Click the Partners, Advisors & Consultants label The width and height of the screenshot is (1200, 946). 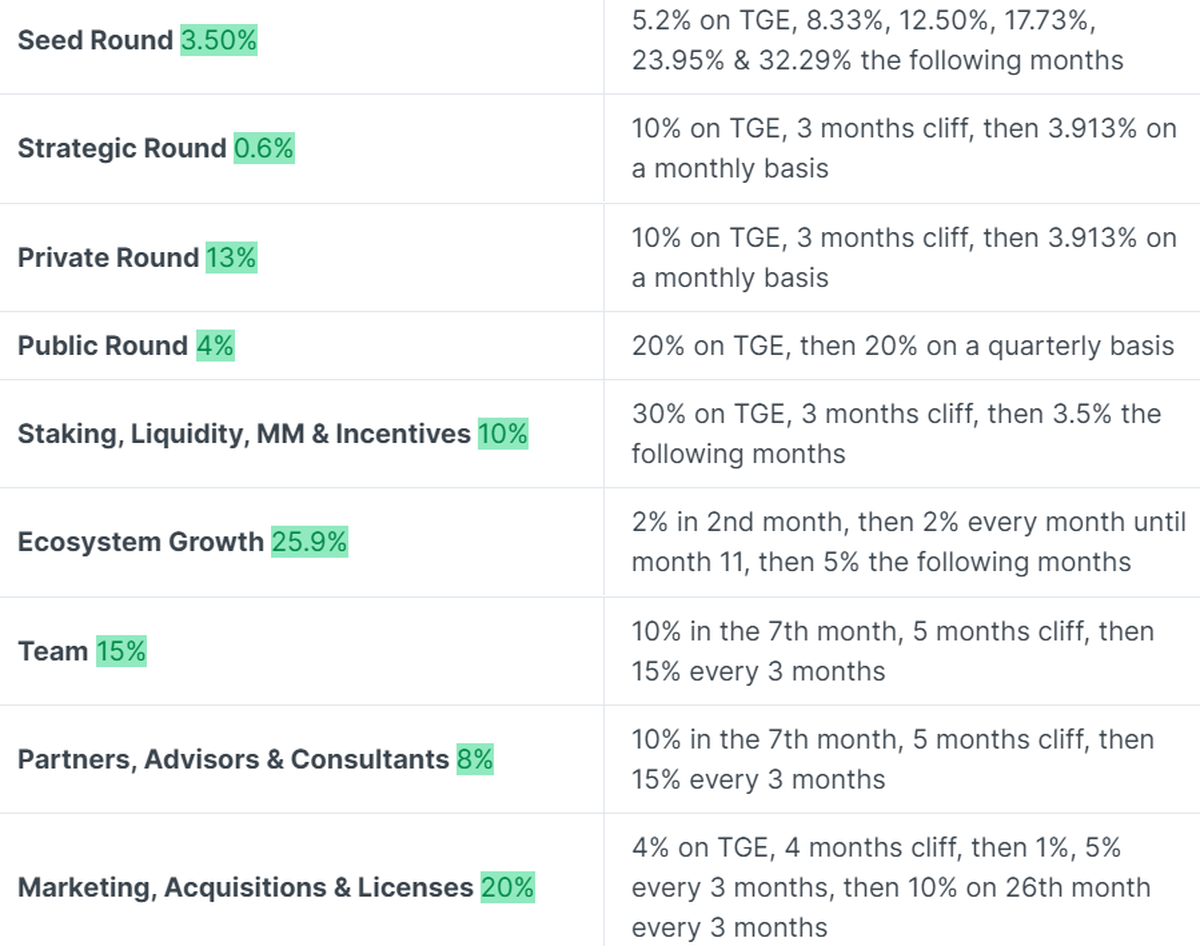pyautogui.click(x=232, y=760)
